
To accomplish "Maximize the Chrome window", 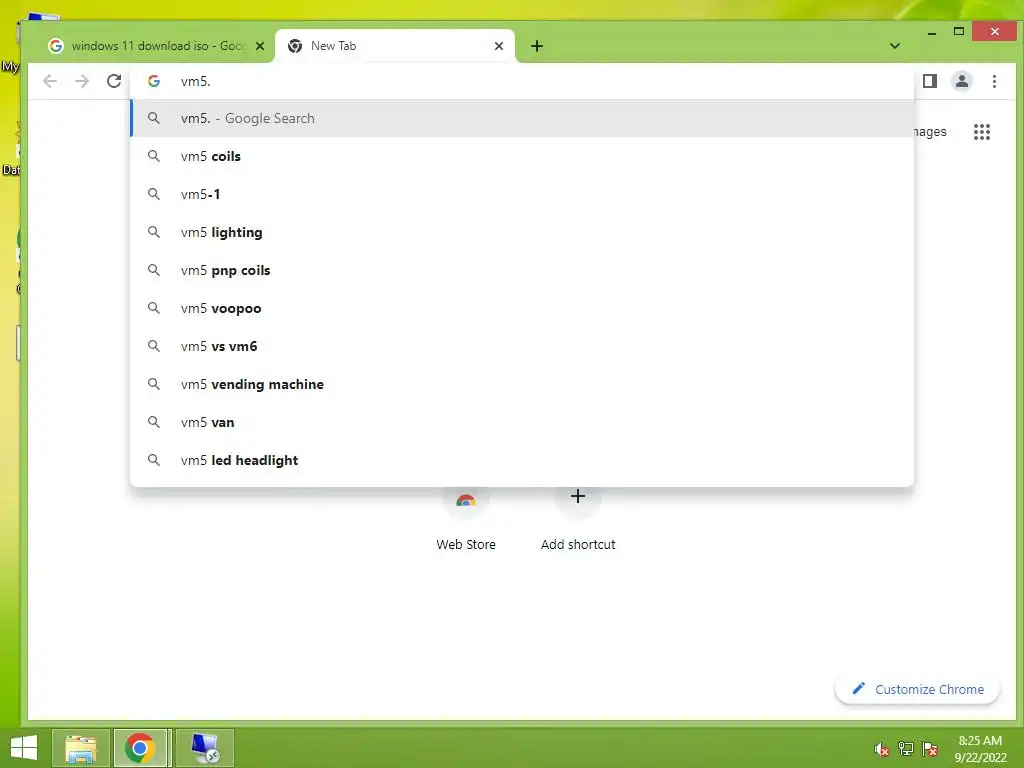I will 959,31.
